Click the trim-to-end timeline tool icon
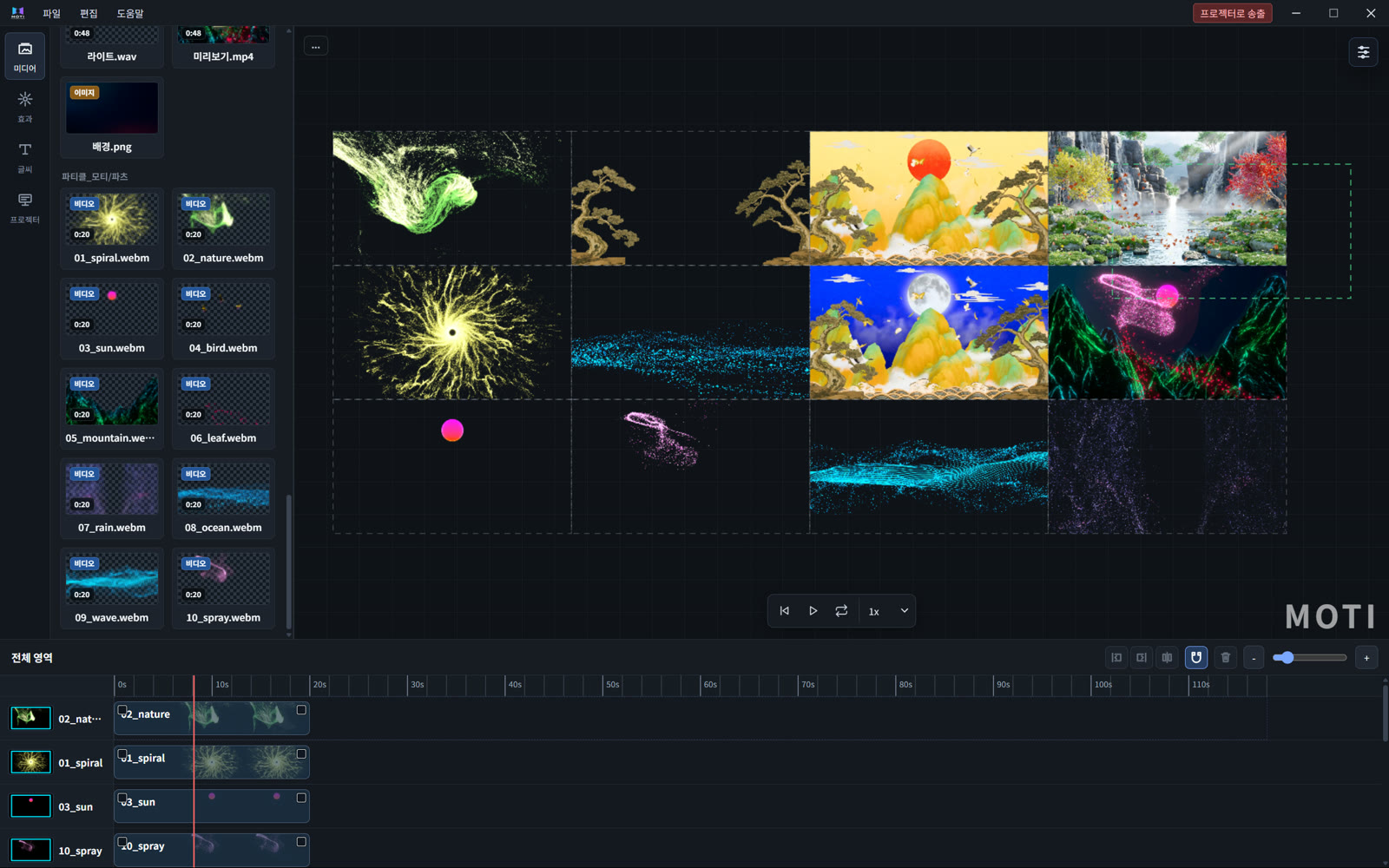This screenshot has height=868, width=1389. [x=1142, y=658]
